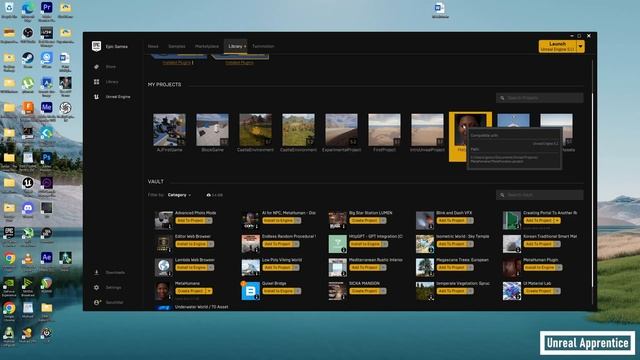Click the 'Korean Traditional Smart Mat' vault title
The height and width of the screenshot is (360, 640).
[550, 236]
